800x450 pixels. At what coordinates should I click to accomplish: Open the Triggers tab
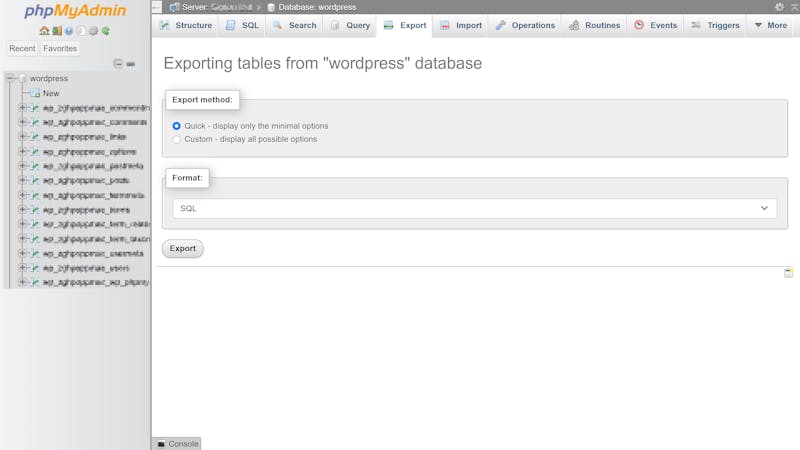coord(715,25)
